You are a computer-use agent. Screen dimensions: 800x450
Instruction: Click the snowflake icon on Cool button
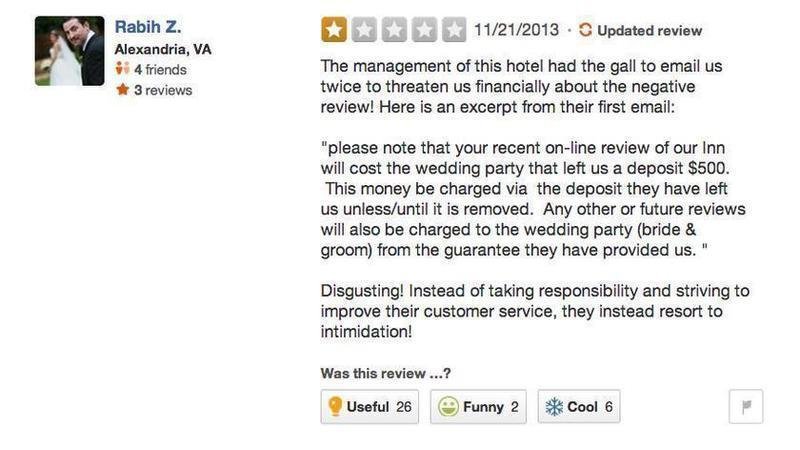pyautogui.click(x=553, y=407)
